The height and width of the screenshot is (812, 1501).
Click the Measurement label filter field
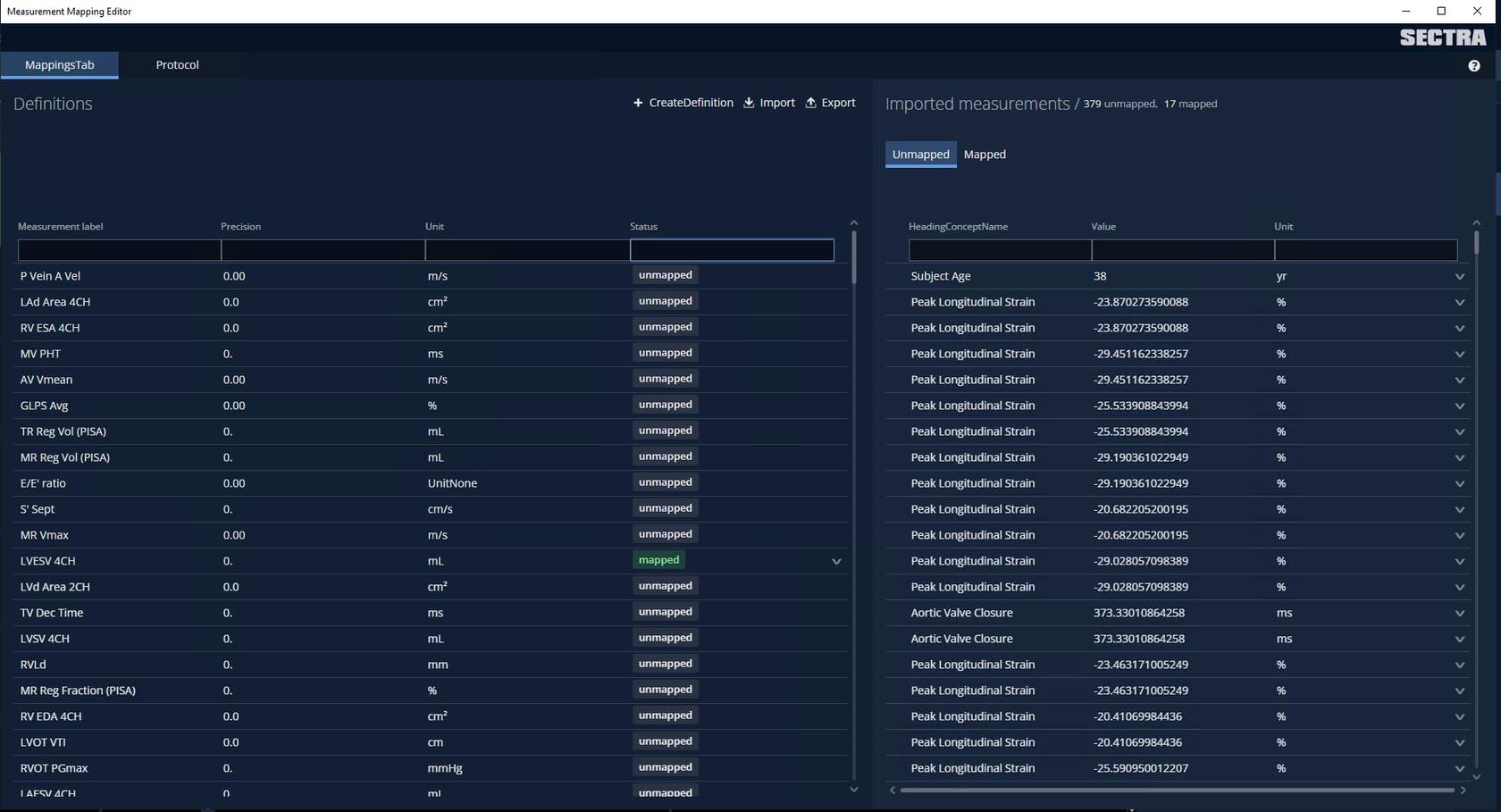[119, 250]
